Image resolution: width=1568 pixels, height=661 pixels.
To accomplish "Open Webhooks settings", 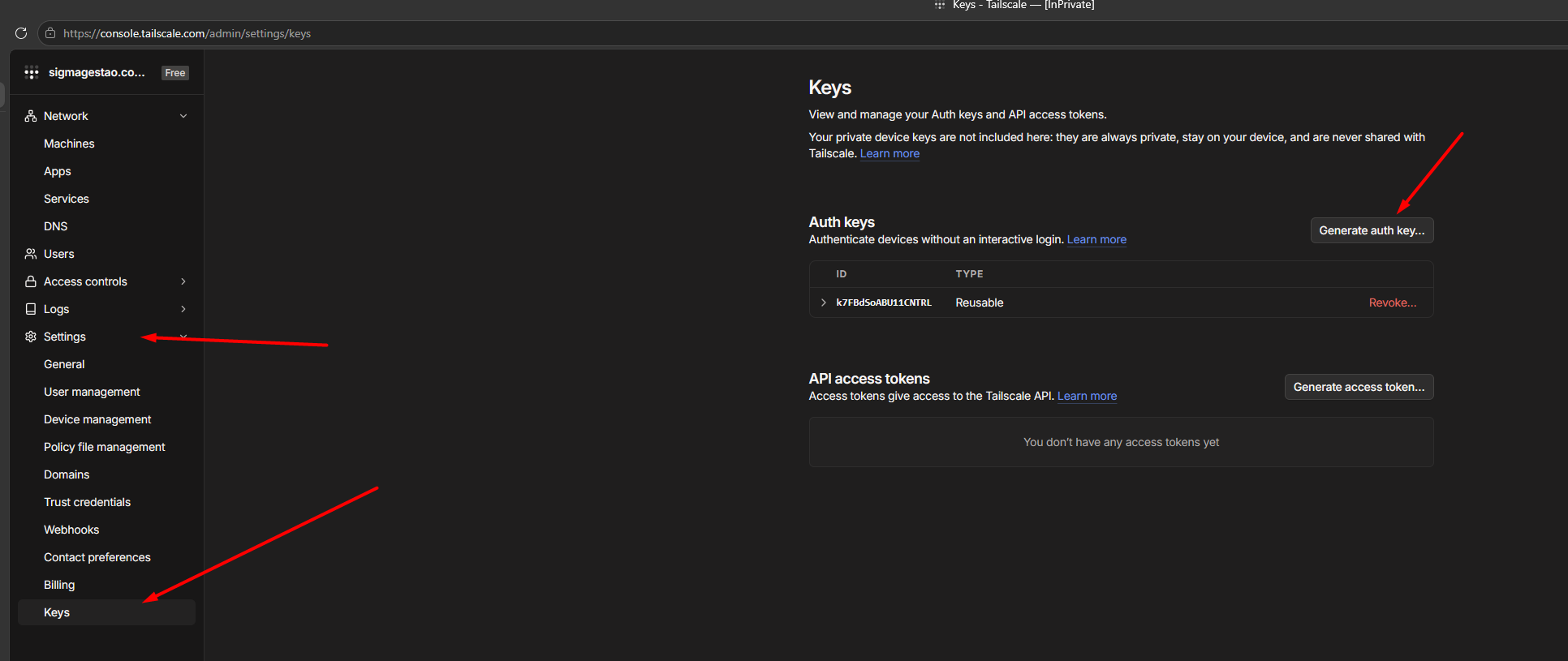I will click(x=71, y=530).
